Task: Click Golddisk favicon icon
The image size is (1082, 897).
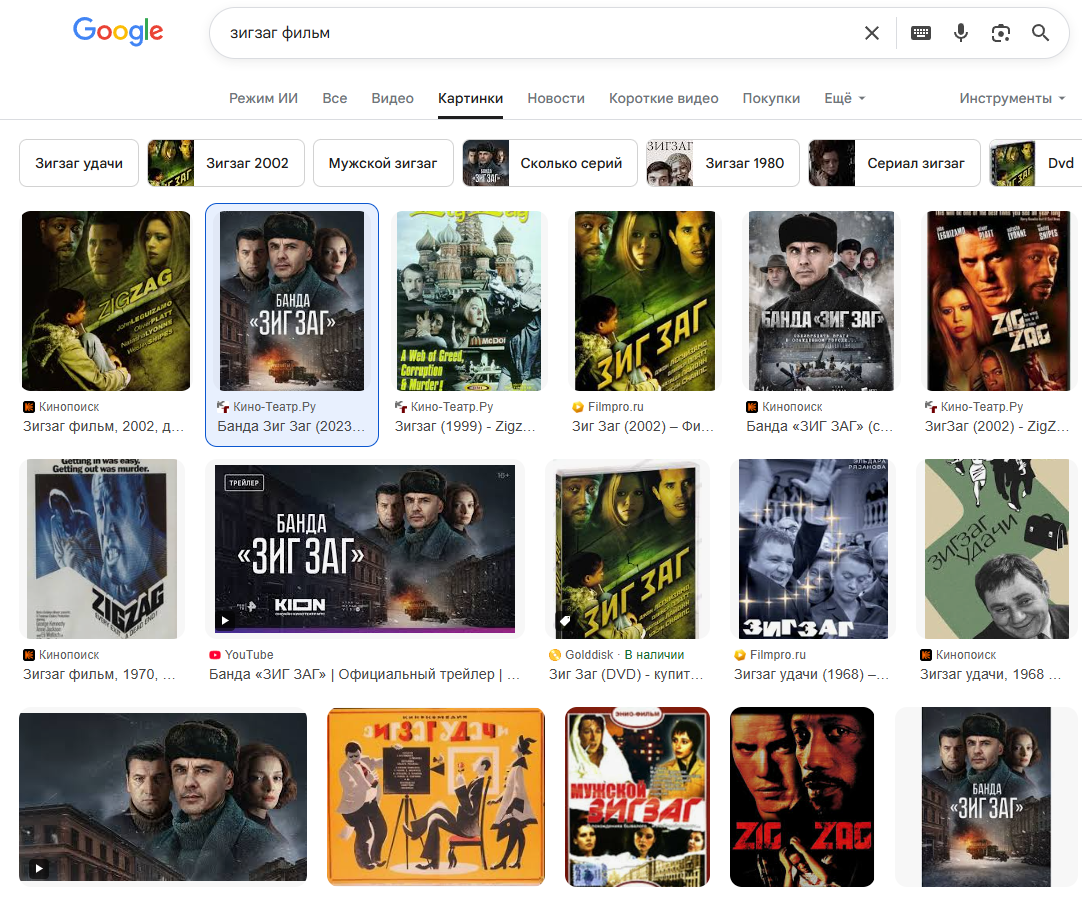Action: (x=555, y=655)
